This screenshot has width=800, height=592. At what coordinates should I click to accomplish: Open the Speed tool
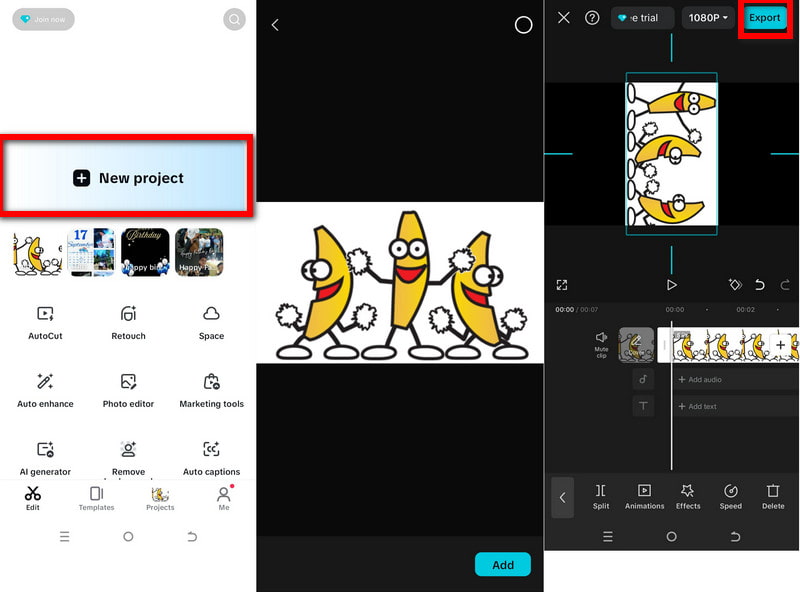pyautogui.click(x=731, y=496)
